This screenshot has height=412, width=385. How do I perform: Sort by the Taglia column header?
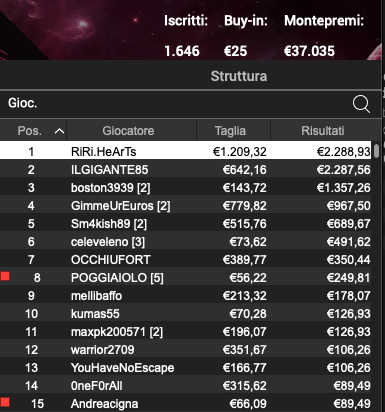[x=230, y=131]
